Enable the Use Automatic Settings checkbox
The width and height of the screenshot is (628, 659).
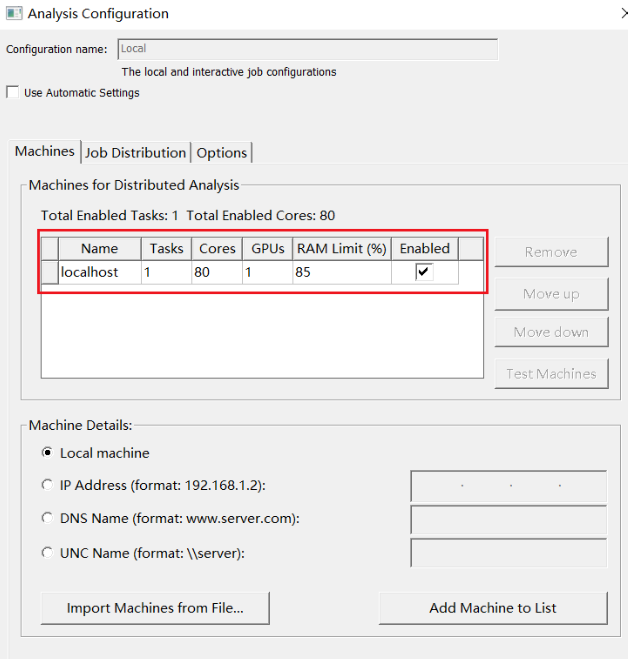[13, 93]
